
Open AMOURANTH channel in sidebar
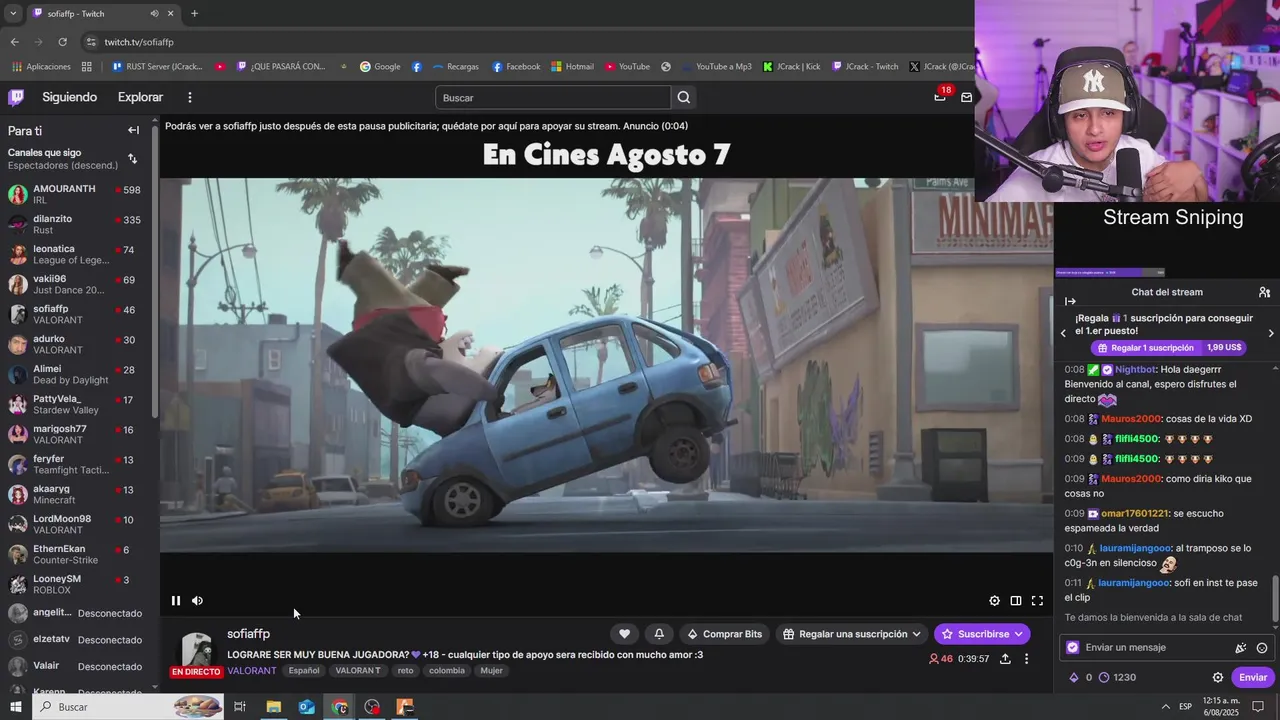pos(75,194)
